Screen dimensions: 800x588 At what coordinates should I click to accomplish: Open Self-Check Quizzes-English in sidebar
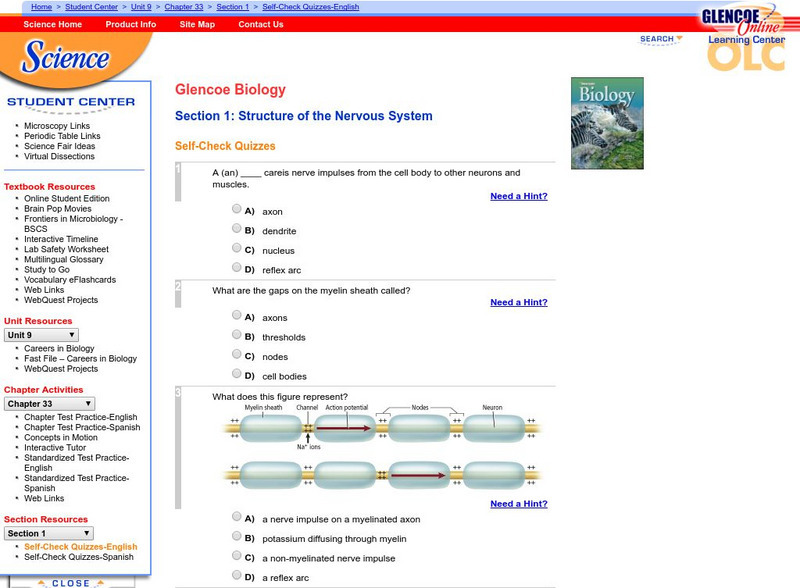pos(81,547)
